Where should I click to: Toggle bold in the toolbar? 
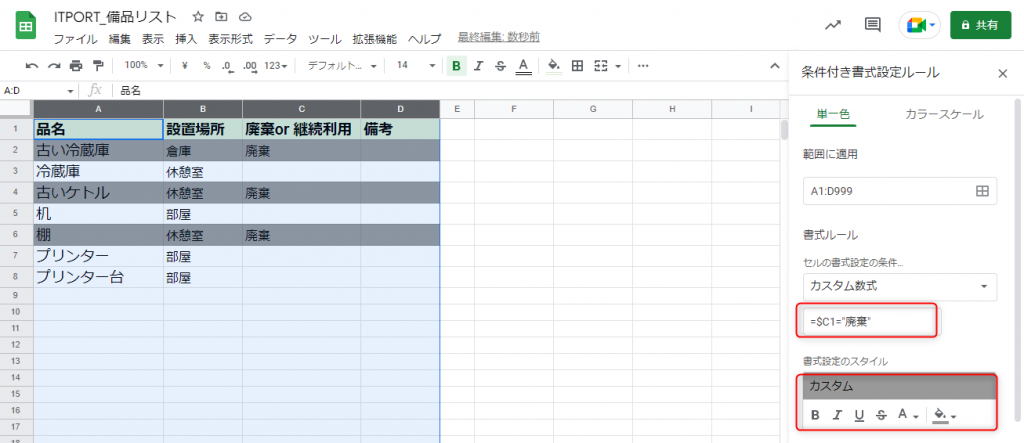(x=456, y=66)
